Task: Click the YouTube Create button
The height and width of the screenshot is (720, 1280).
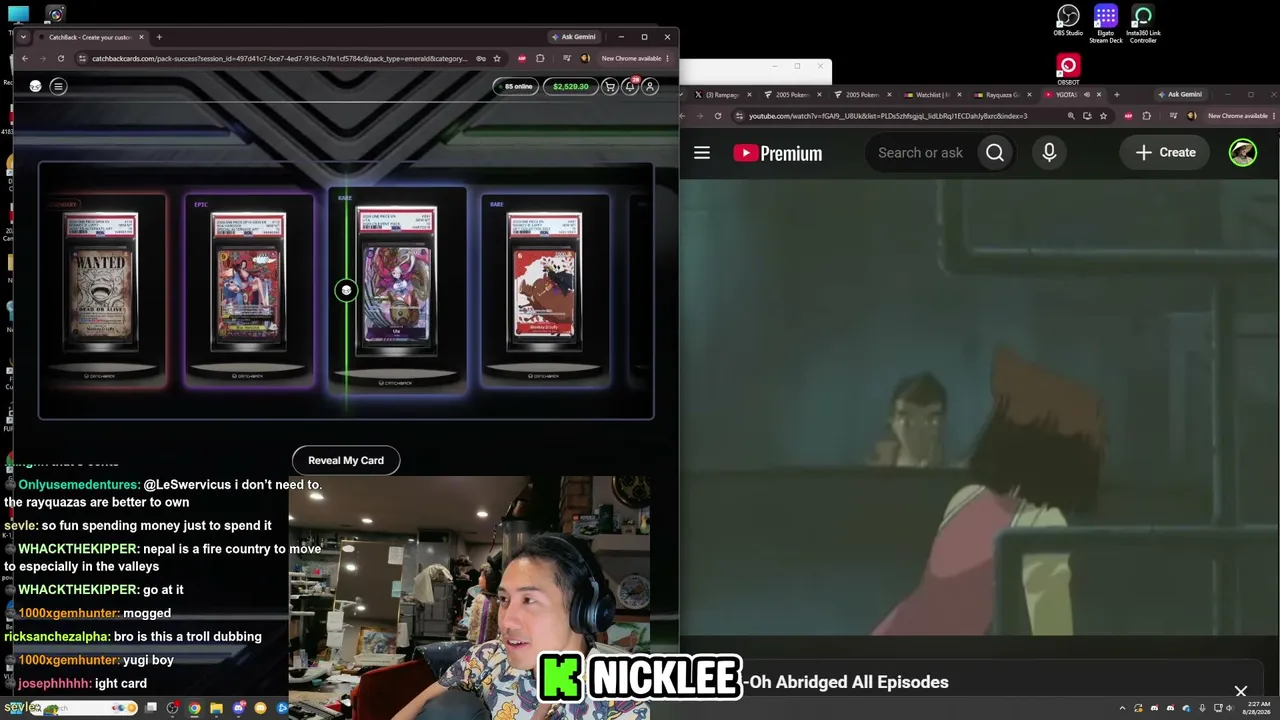Action: [x=1166, y=153]
